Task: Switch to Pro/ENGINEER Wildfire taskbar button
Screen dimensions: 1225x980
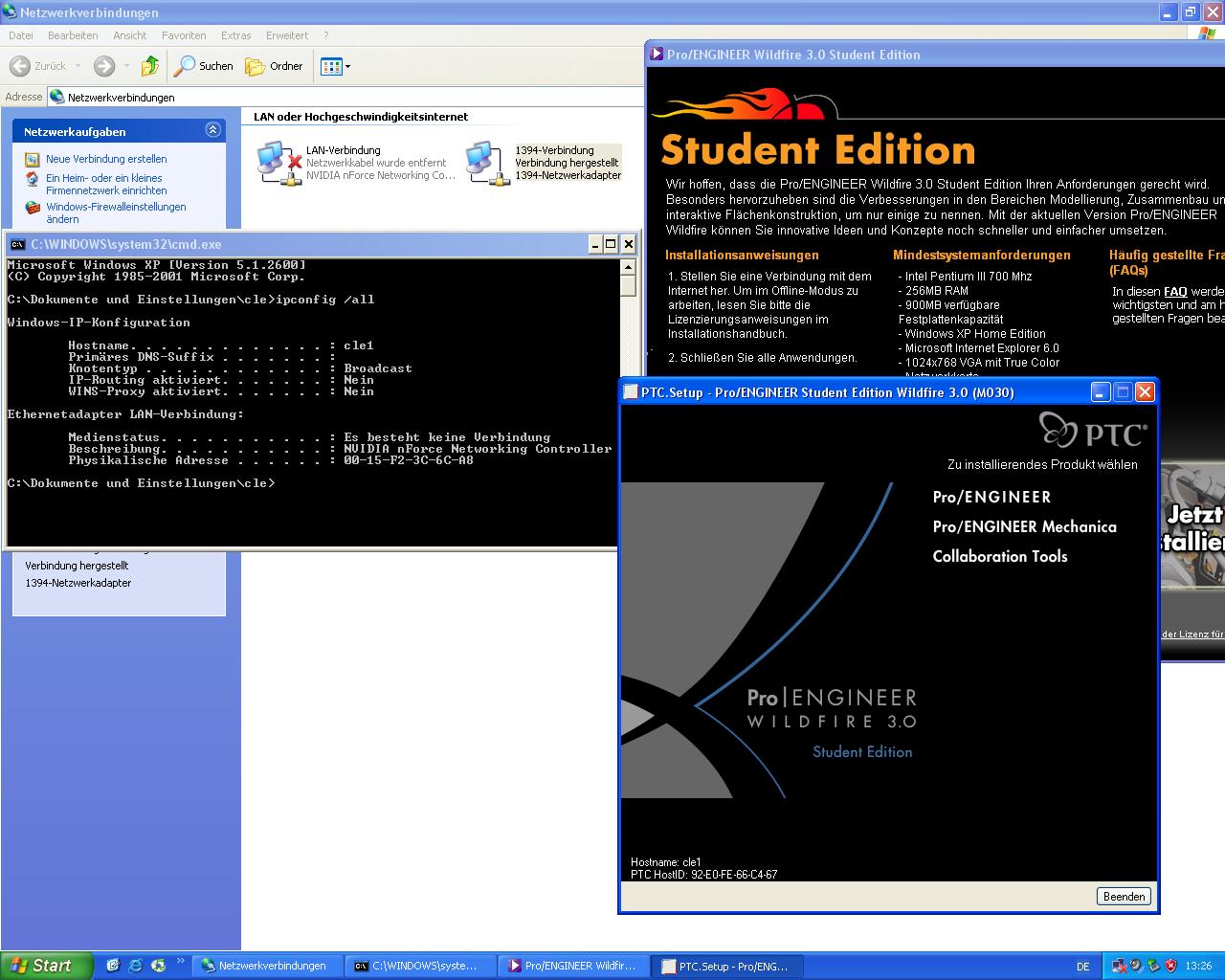Action: [x=573, y=966]
